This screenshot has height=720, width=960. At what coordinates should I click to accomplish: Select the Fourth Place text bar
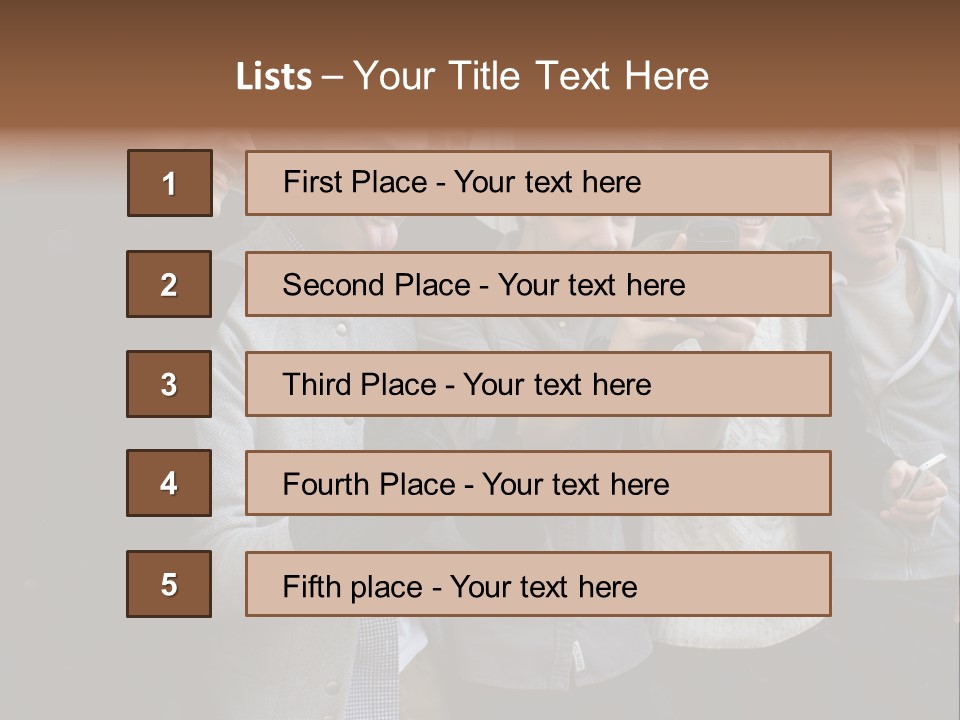click(538, 484)
